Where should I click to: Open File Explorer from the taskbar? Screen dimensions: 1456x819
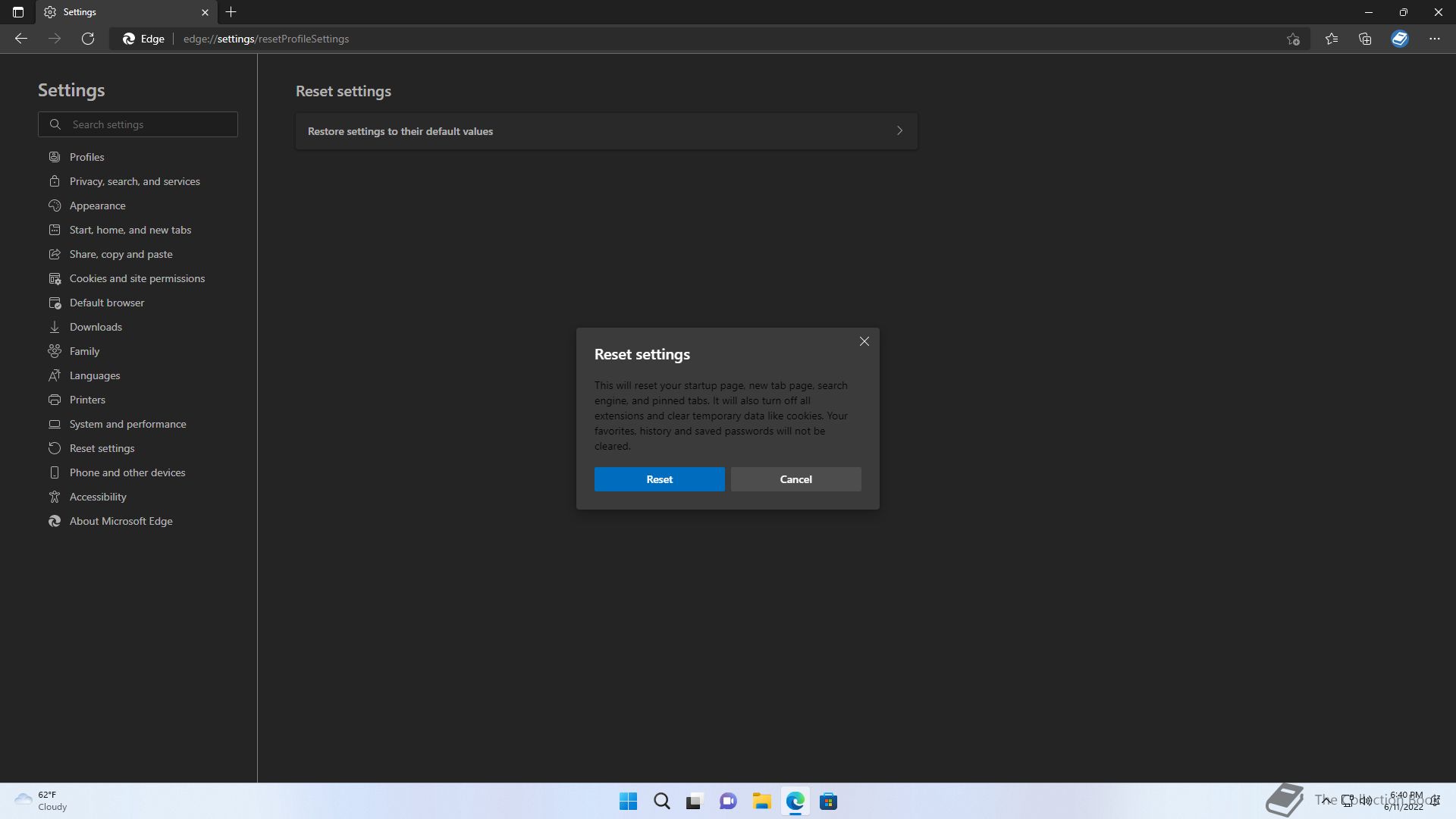pyautogui.click(x=761, y=801)
